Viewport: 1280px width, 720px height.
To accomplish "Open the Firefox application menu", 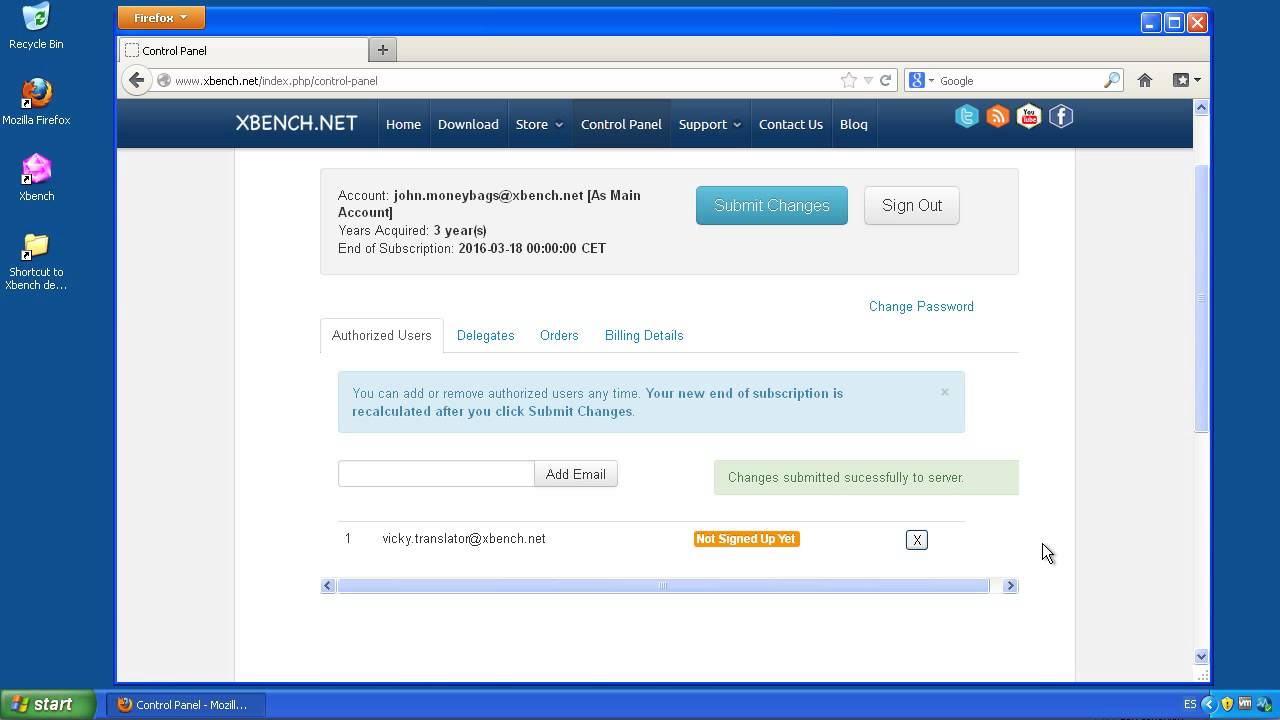I will coord(161,17).
